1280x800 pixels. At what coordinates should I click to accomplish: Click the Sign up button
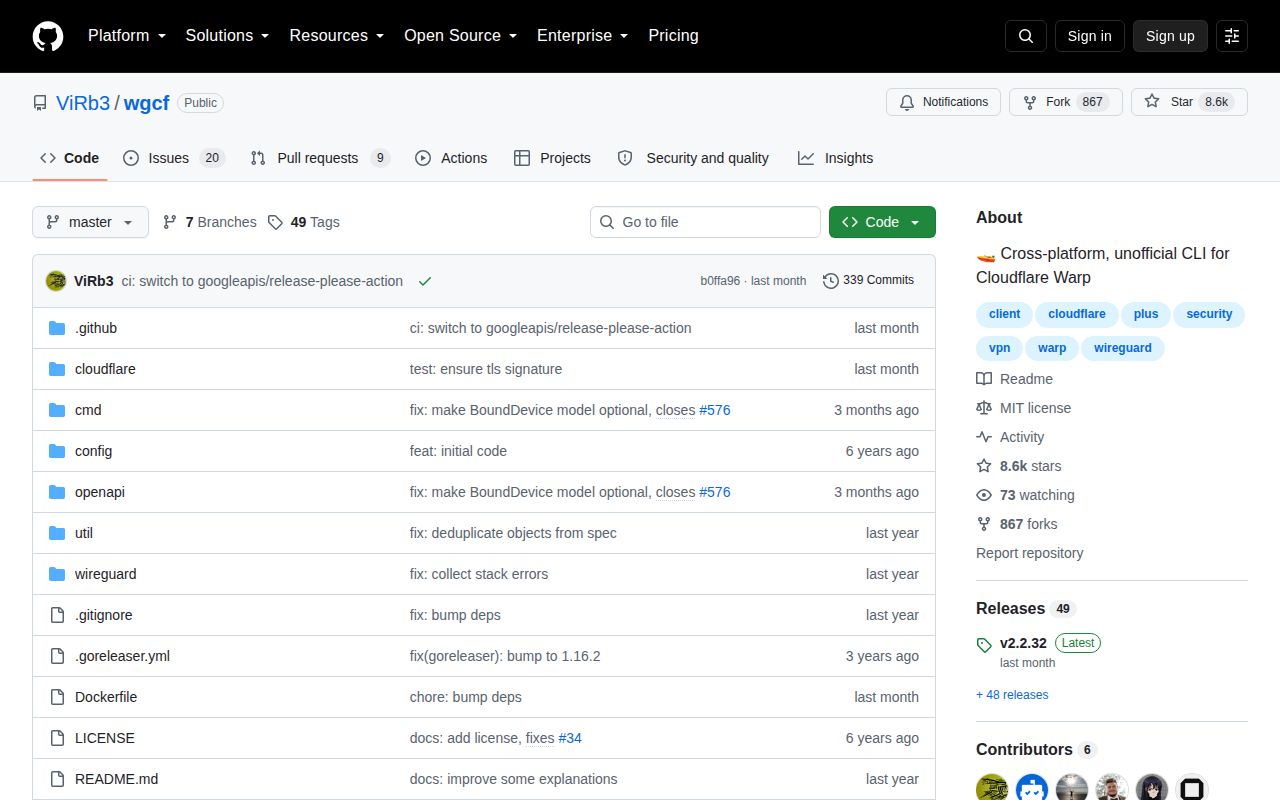(1170, 36)
